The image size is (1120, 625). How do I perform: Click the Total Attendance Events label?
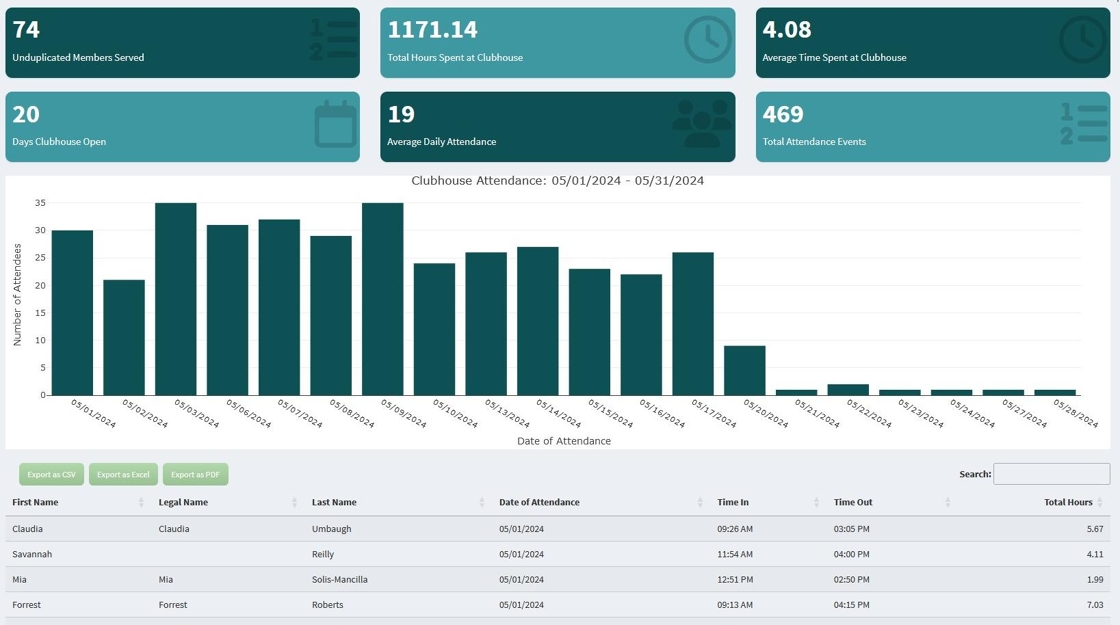coord(814,141)
